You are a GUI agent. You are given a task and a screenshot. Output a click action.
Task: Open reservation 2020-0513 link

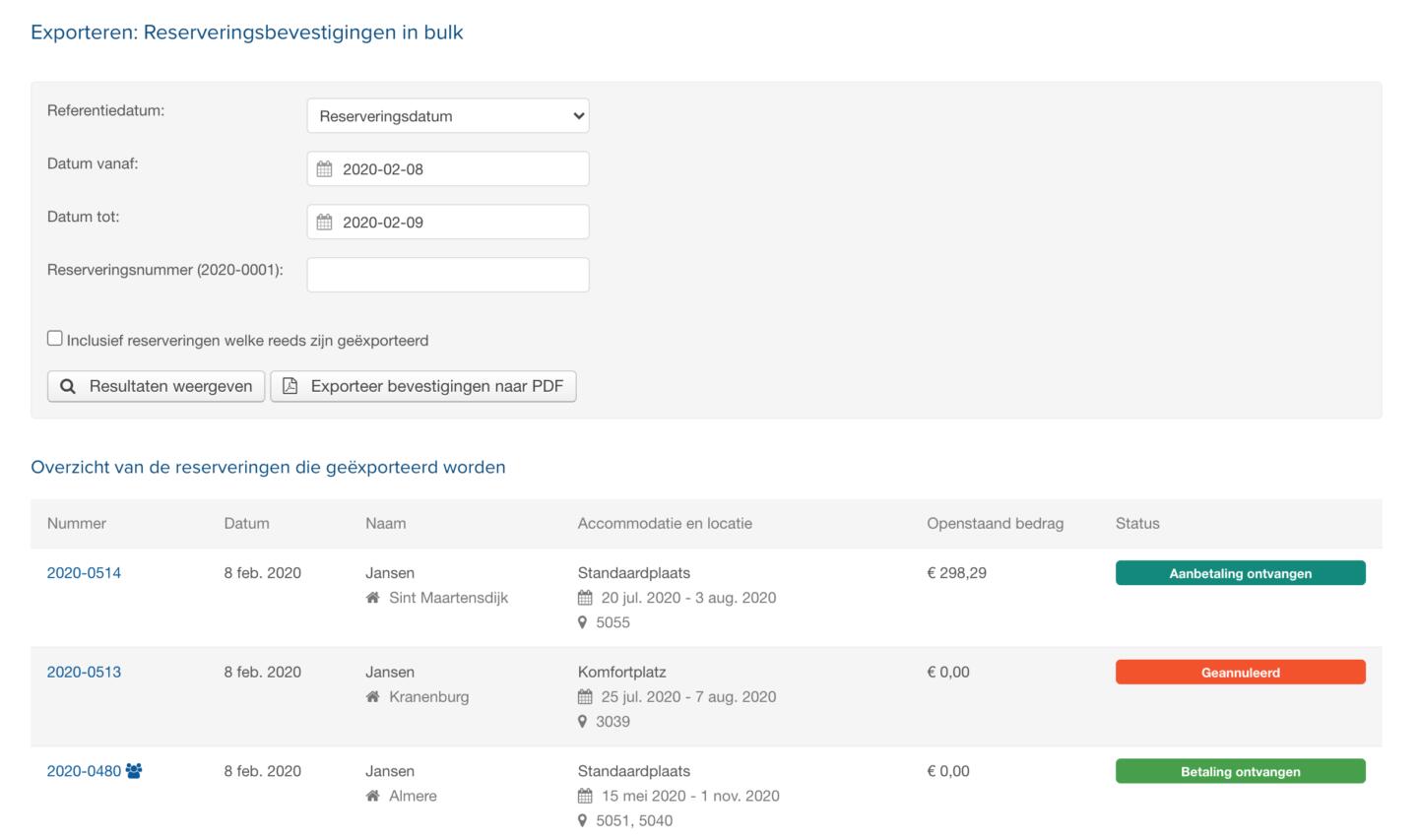pos(84,673)
